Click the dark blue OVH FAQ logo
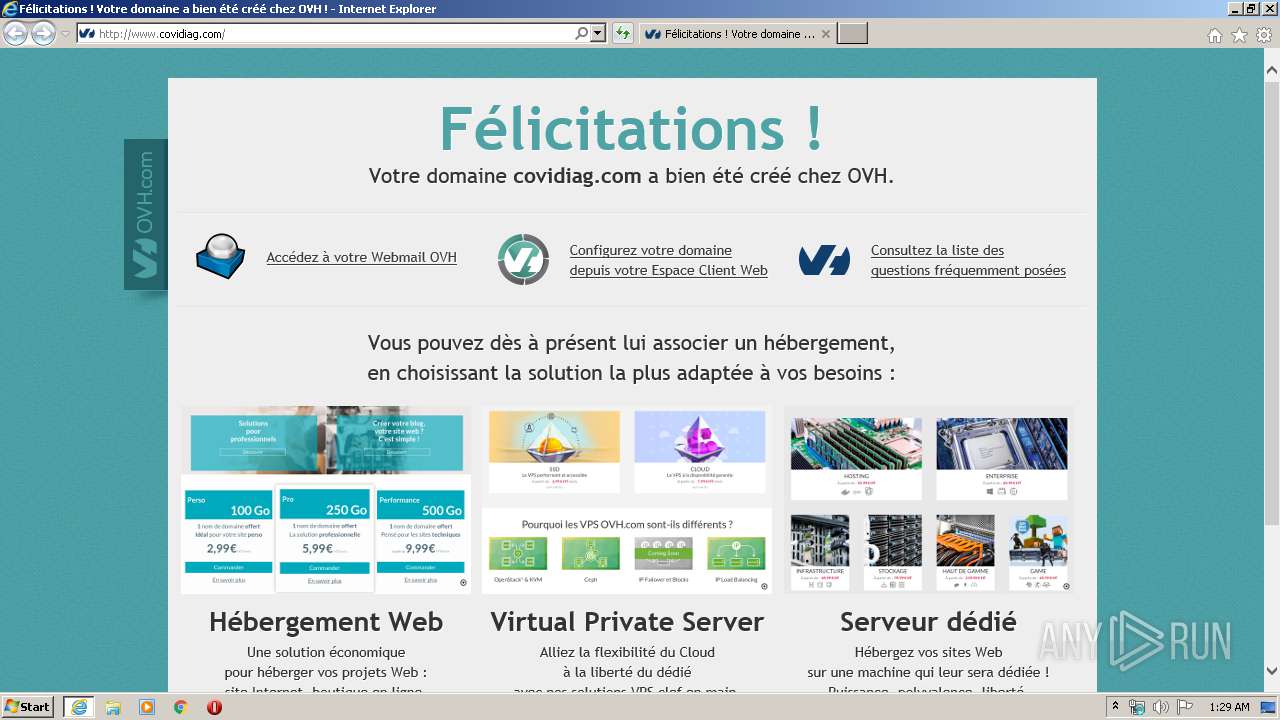The width and height of the screenshot is (1280, 720). (824, 260)
